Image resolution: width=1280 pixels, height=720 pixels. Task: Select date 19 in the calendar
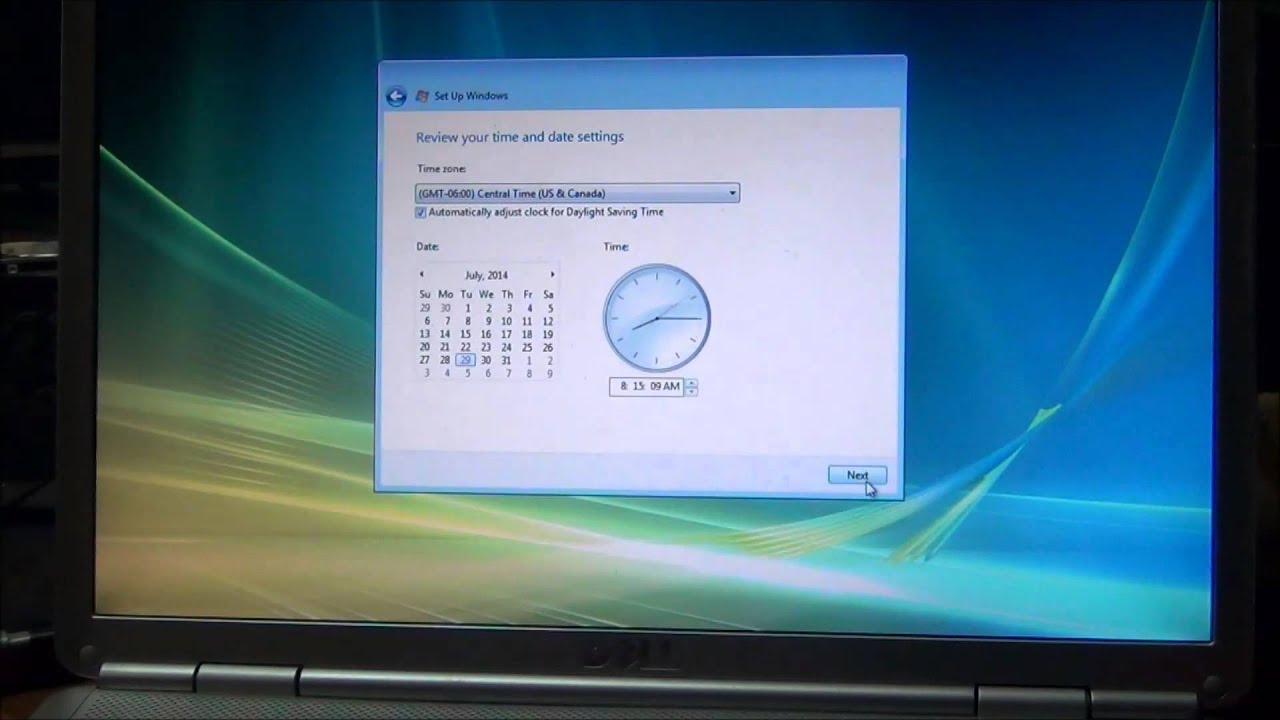tap(548, 334)
